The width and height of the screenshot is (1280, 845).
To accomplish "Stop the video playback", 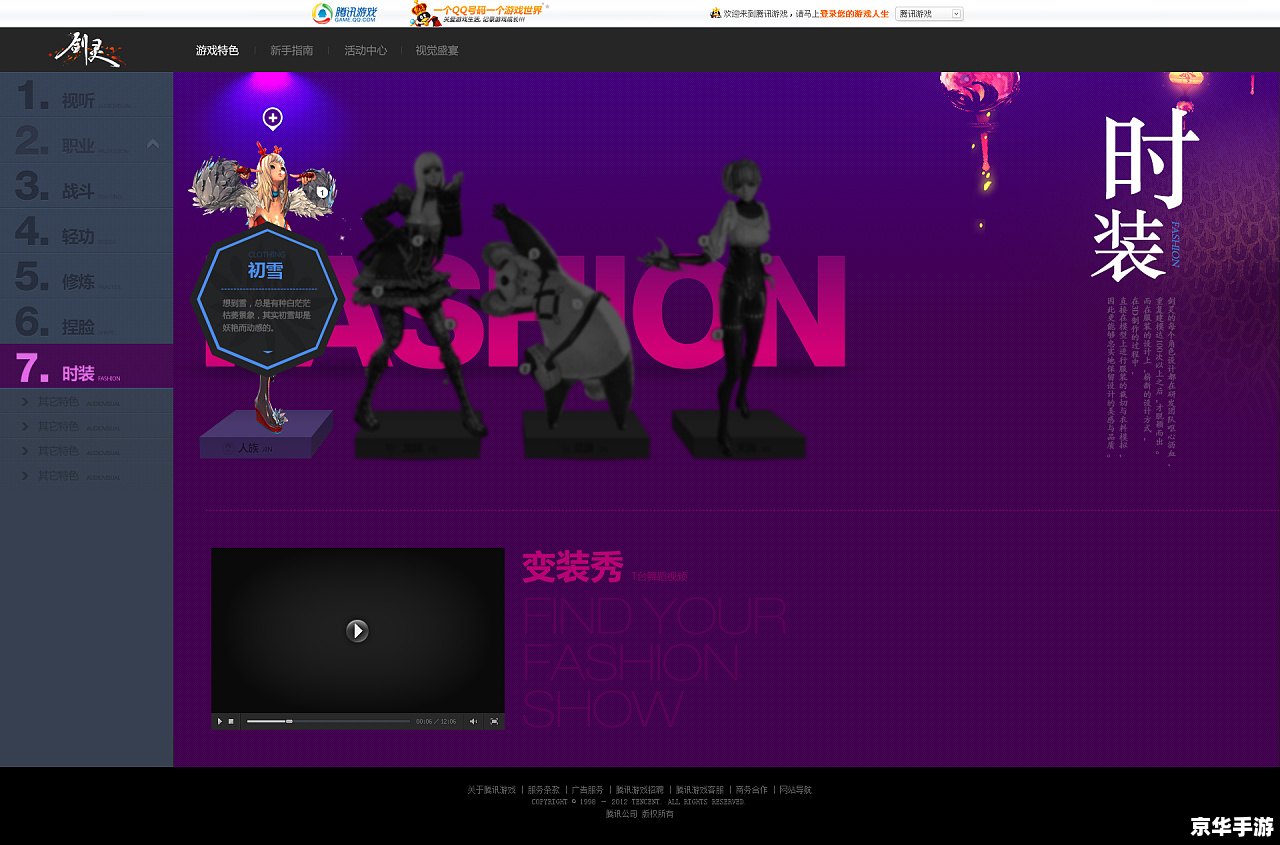I will (x=231, y=721).
